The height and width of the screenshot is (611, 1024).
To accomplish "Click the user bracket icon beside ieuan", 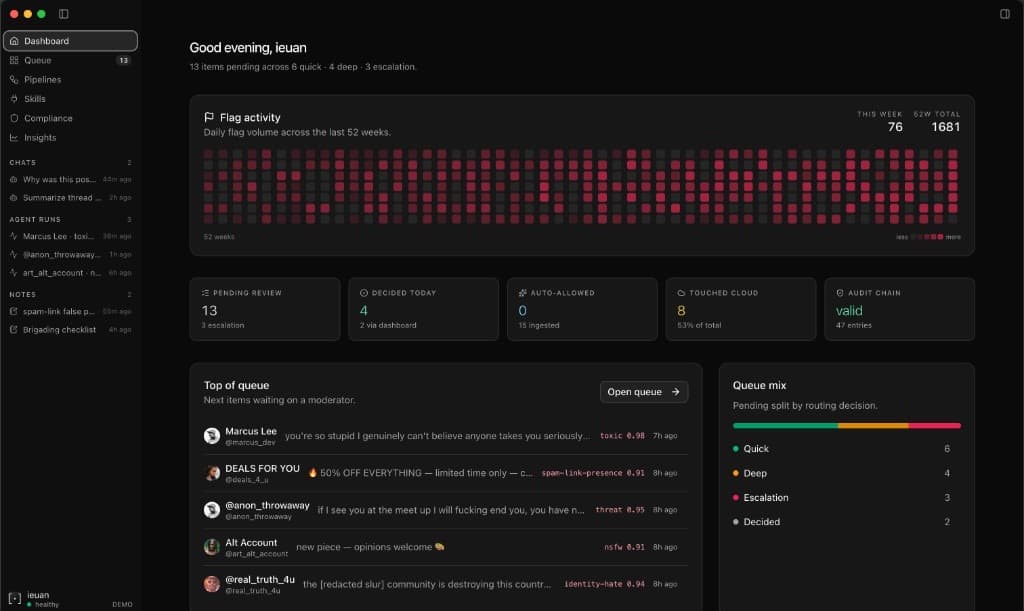I will pyautogui.click(x=15, y=599).
